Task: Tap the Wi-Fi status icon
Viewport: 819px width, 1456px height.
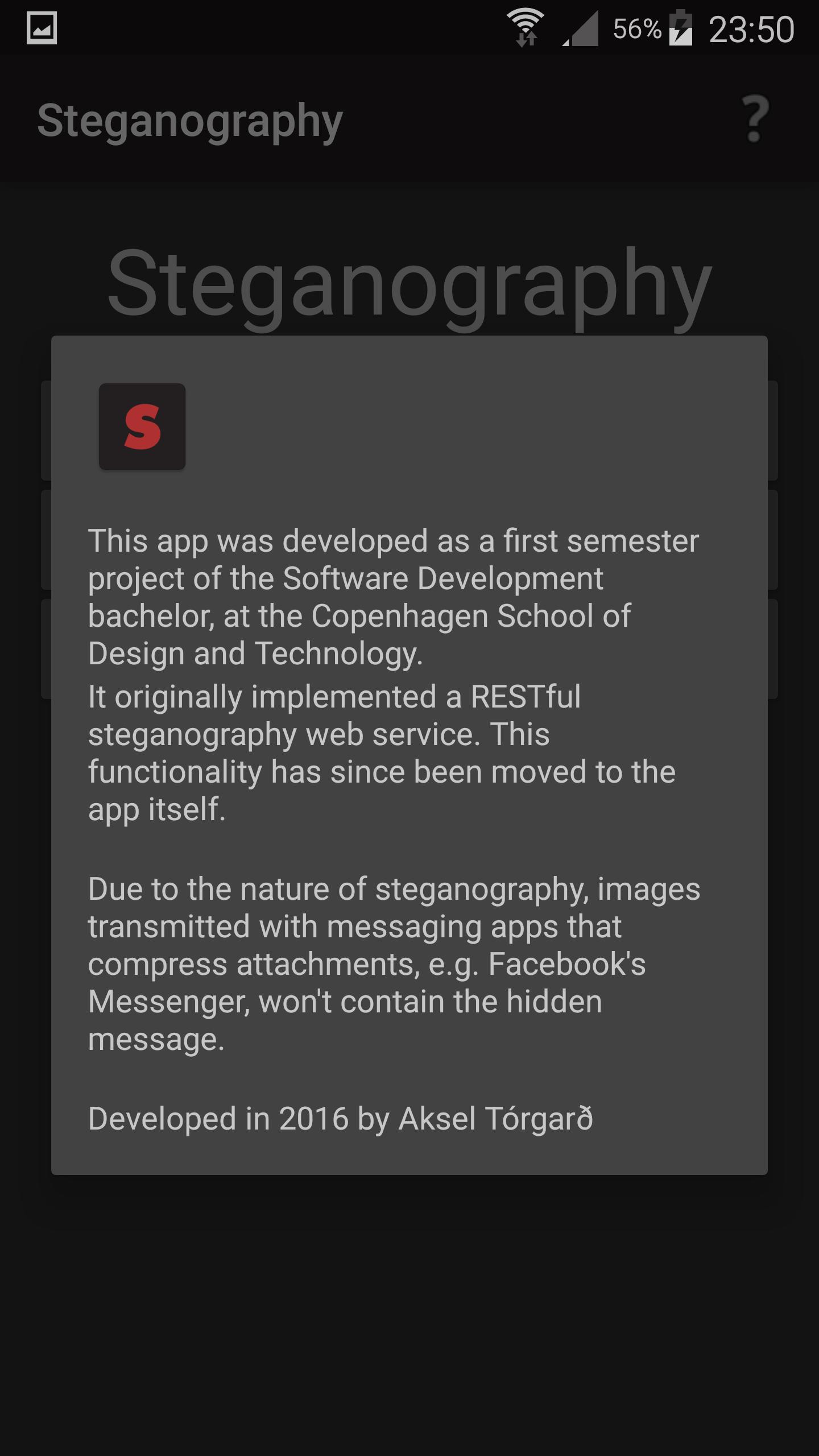Action: [x=525, y=27]
